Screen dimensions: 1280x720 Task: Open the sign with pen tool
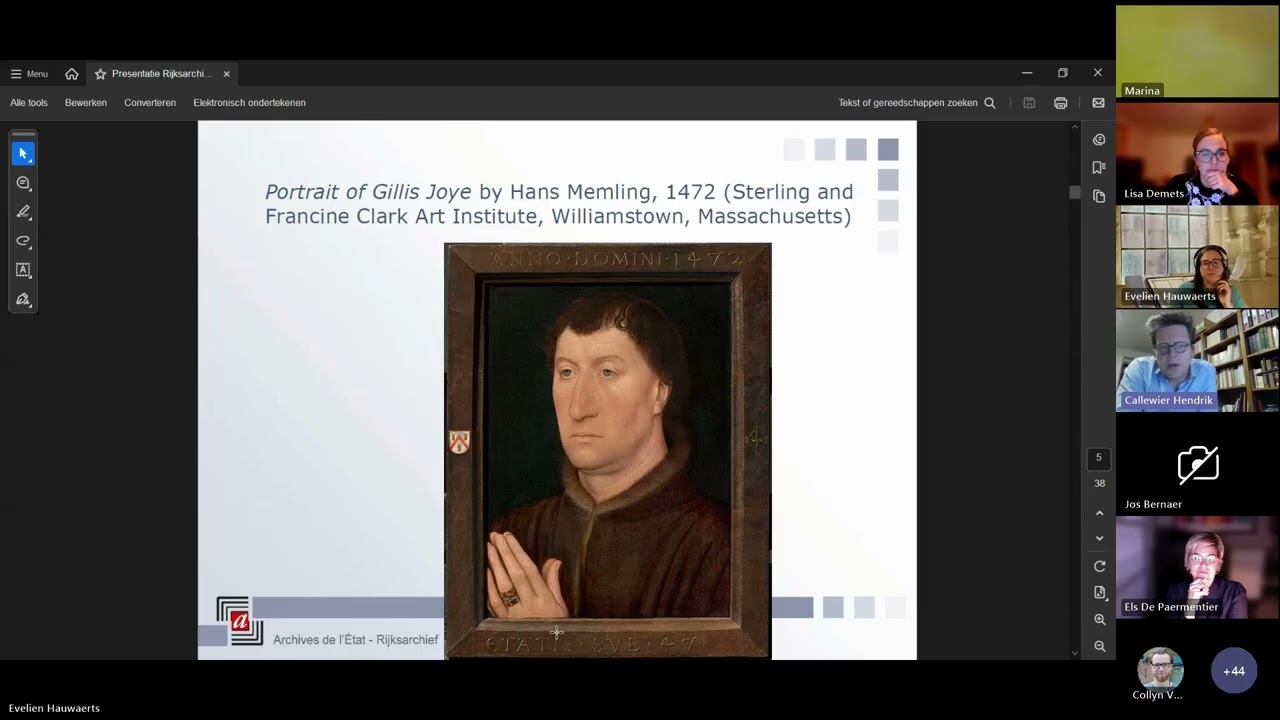pos(23,299)
